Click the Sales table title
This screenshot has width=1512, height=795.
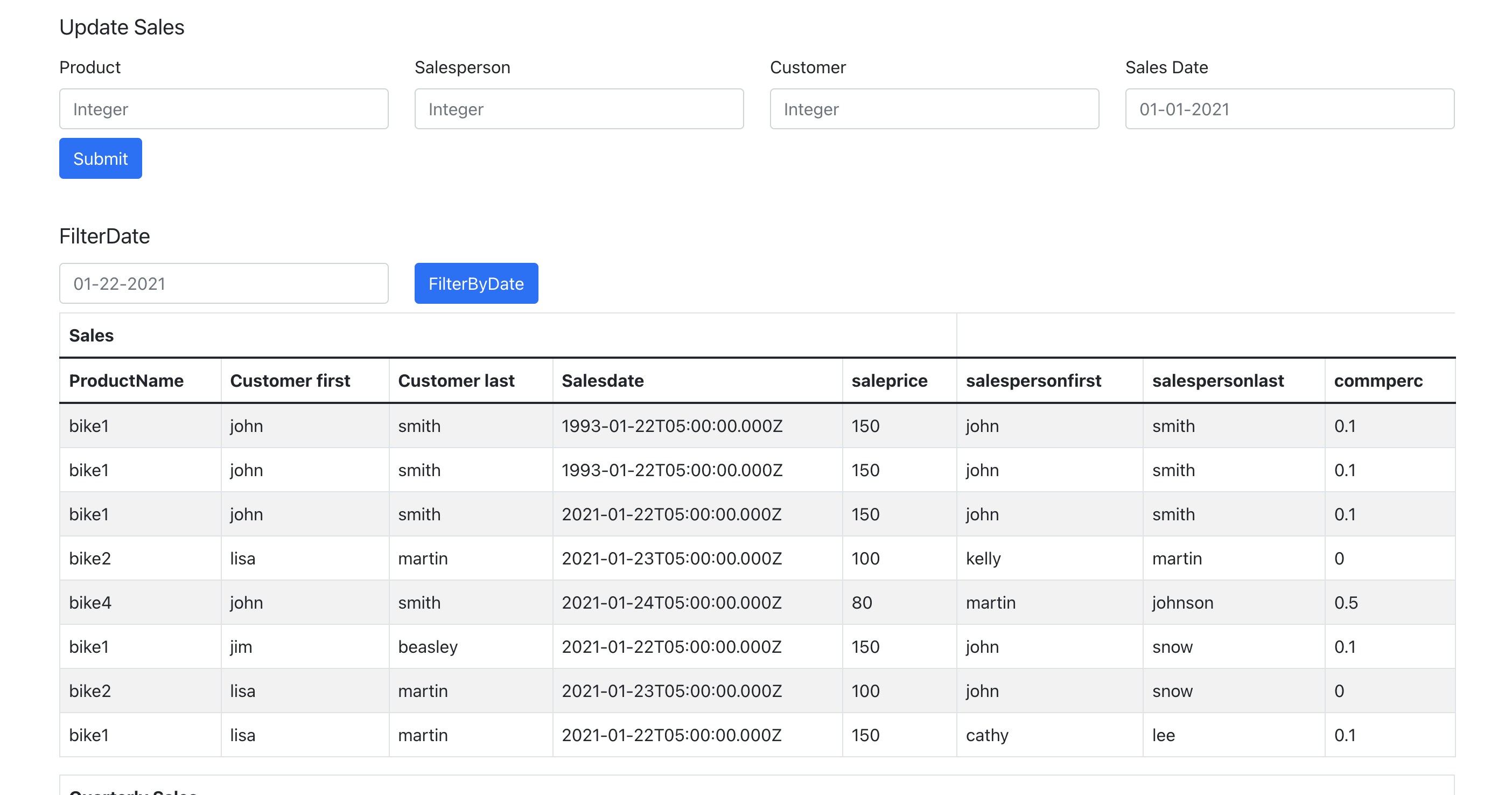click(x=91, y=335)
